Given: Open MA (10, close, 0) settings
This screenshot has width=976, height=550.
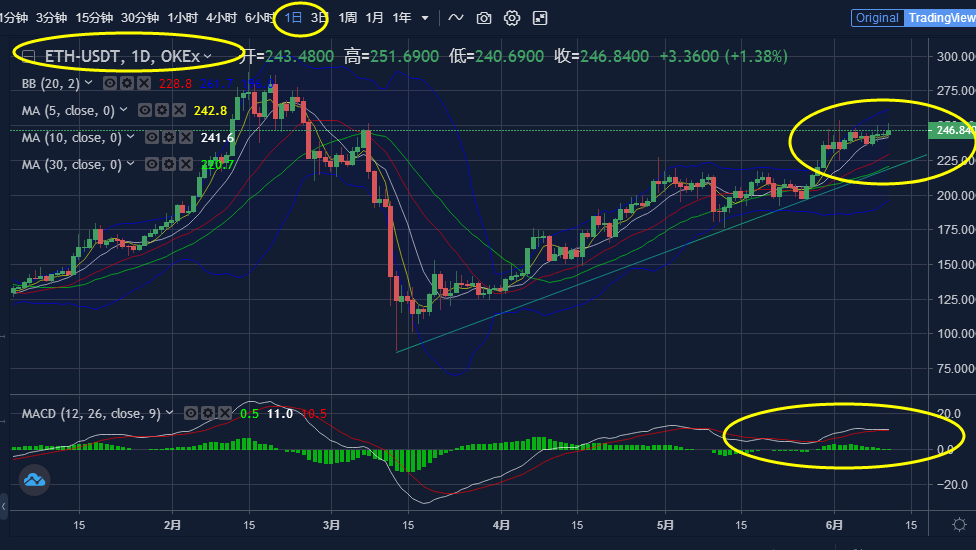Looking at the screenshot, I should click(x=169, y=137).
